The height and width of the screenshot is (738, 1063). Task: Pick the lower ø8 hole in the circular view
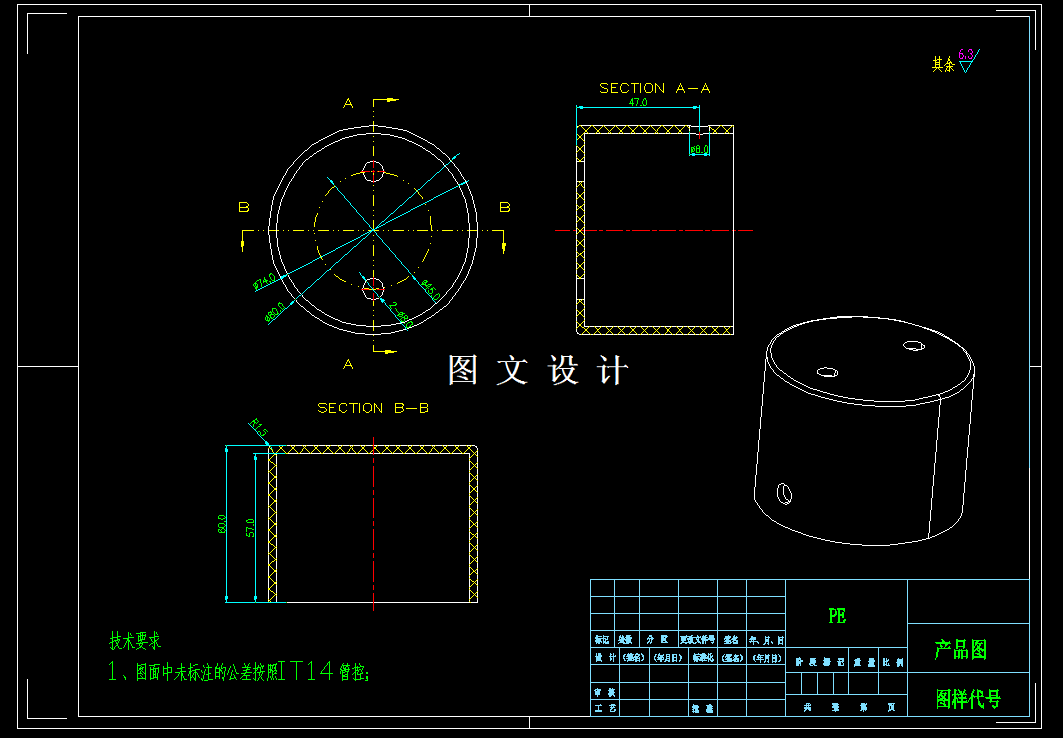pyautogui.click(x=374, y=289)
